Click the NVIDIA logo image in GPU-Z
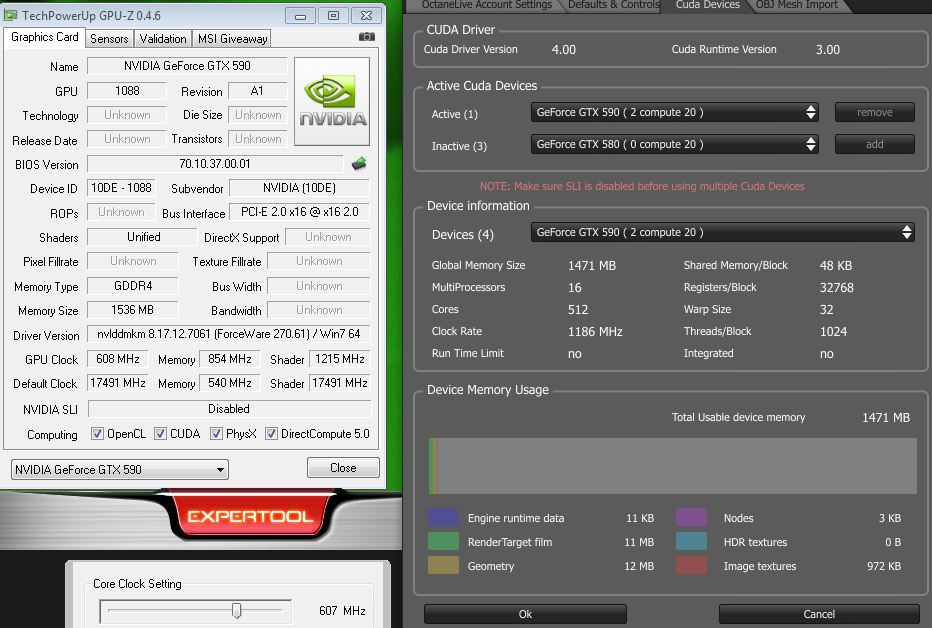 click(332, 102)
